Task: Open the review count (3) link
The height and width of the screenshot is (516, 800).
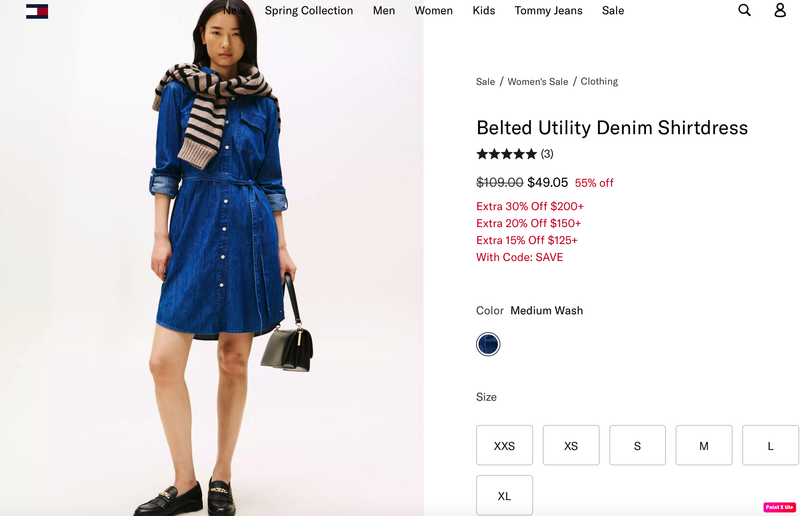Action: point(547,154)
